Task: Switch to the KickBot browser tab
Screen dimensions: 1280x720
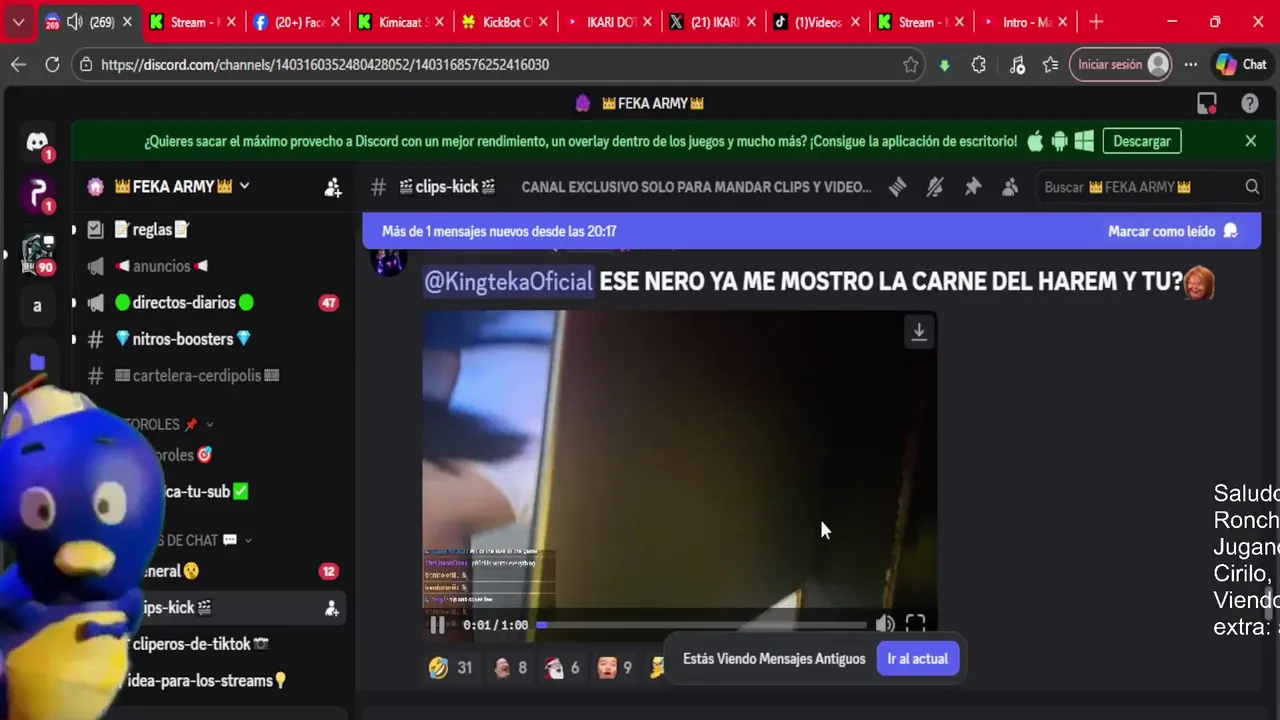Action: pyautogui.click(x=504, y=22)
